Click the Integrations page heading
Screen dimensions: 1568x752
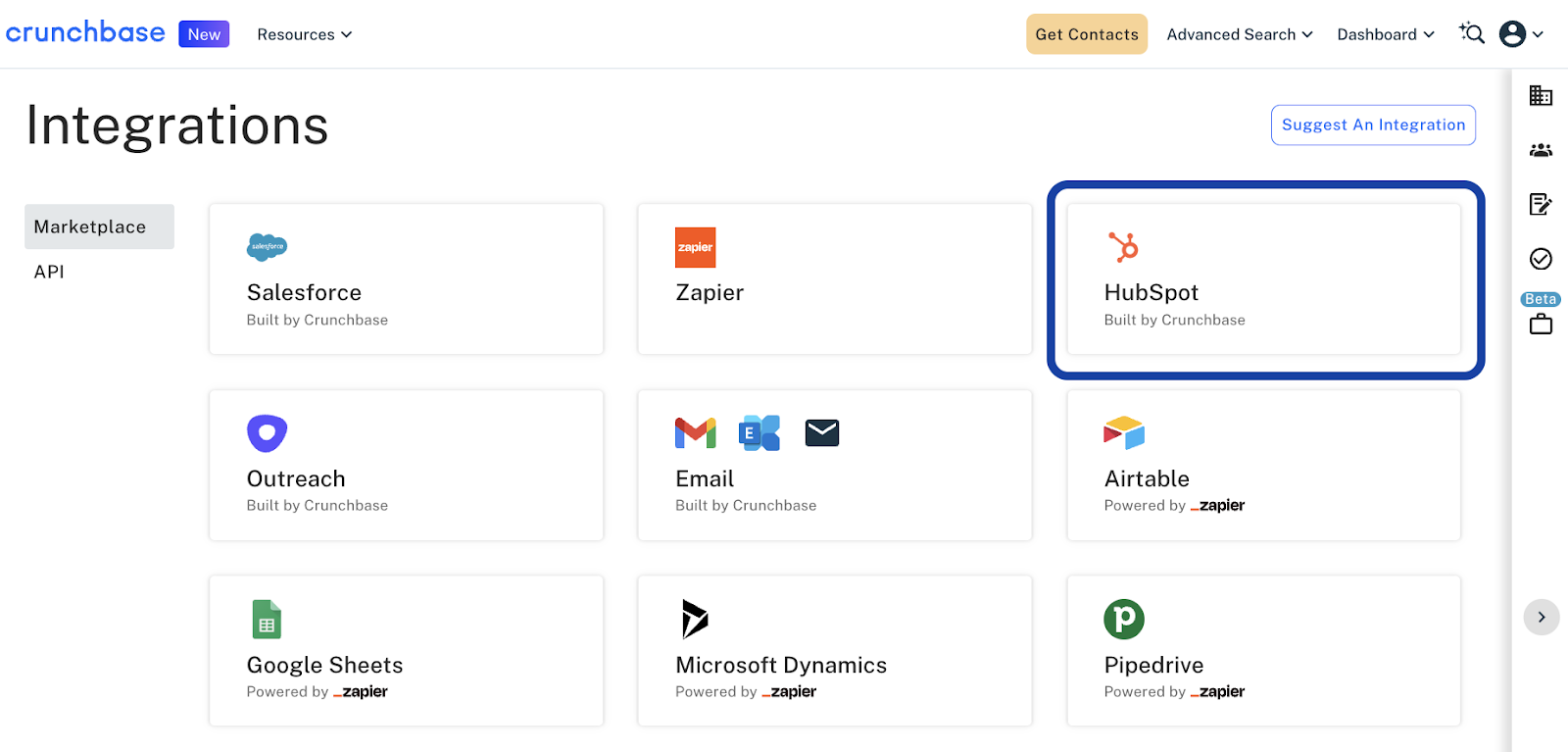tap(177, 125)
